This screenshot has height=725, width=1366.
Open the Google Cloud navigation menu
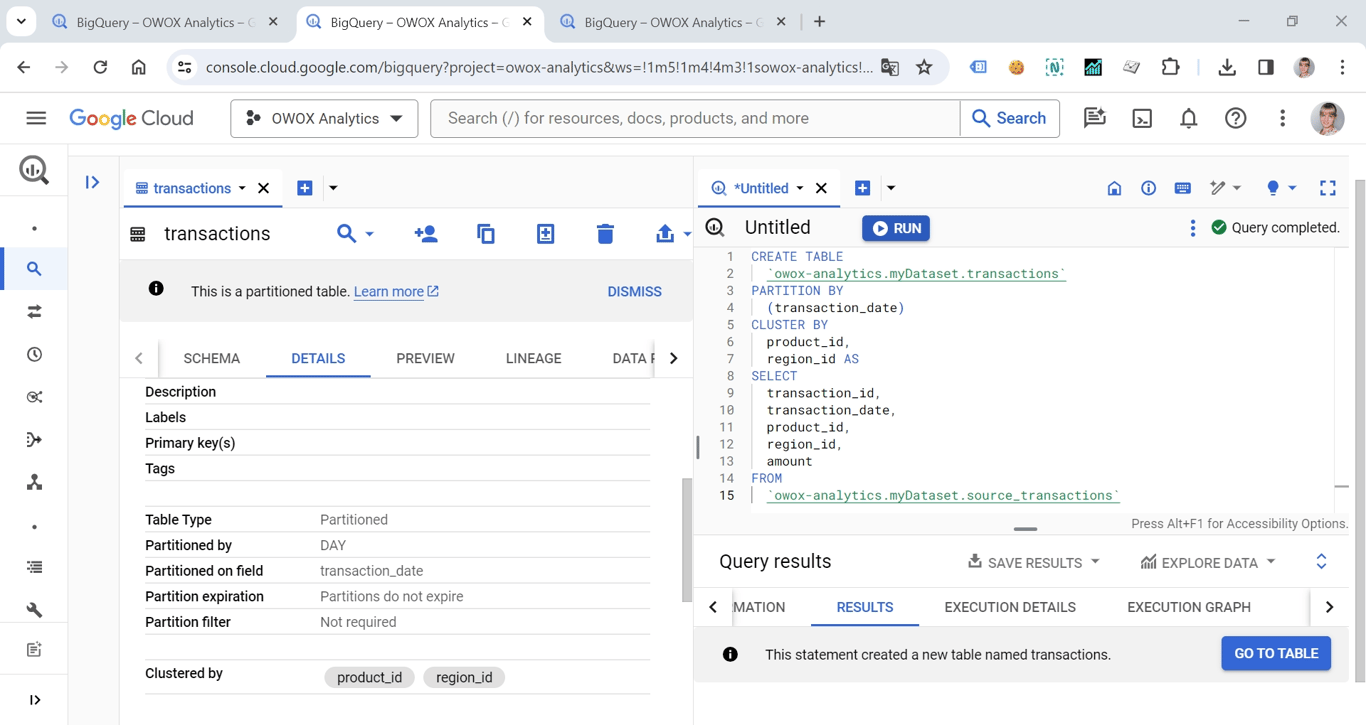pos(36,118)
